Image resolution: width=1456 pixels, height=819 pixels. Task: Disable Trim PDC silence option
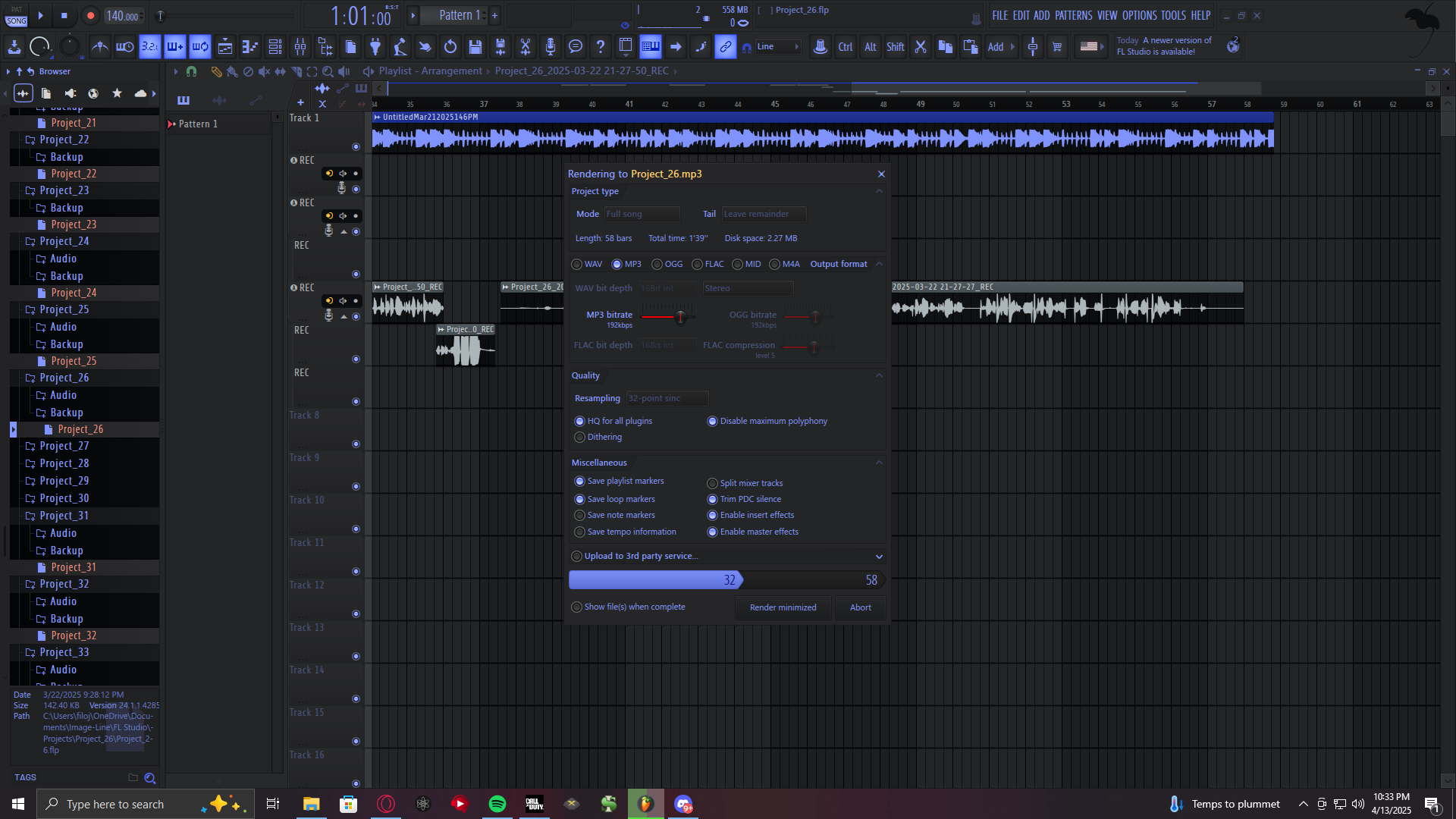pos(713,500)
